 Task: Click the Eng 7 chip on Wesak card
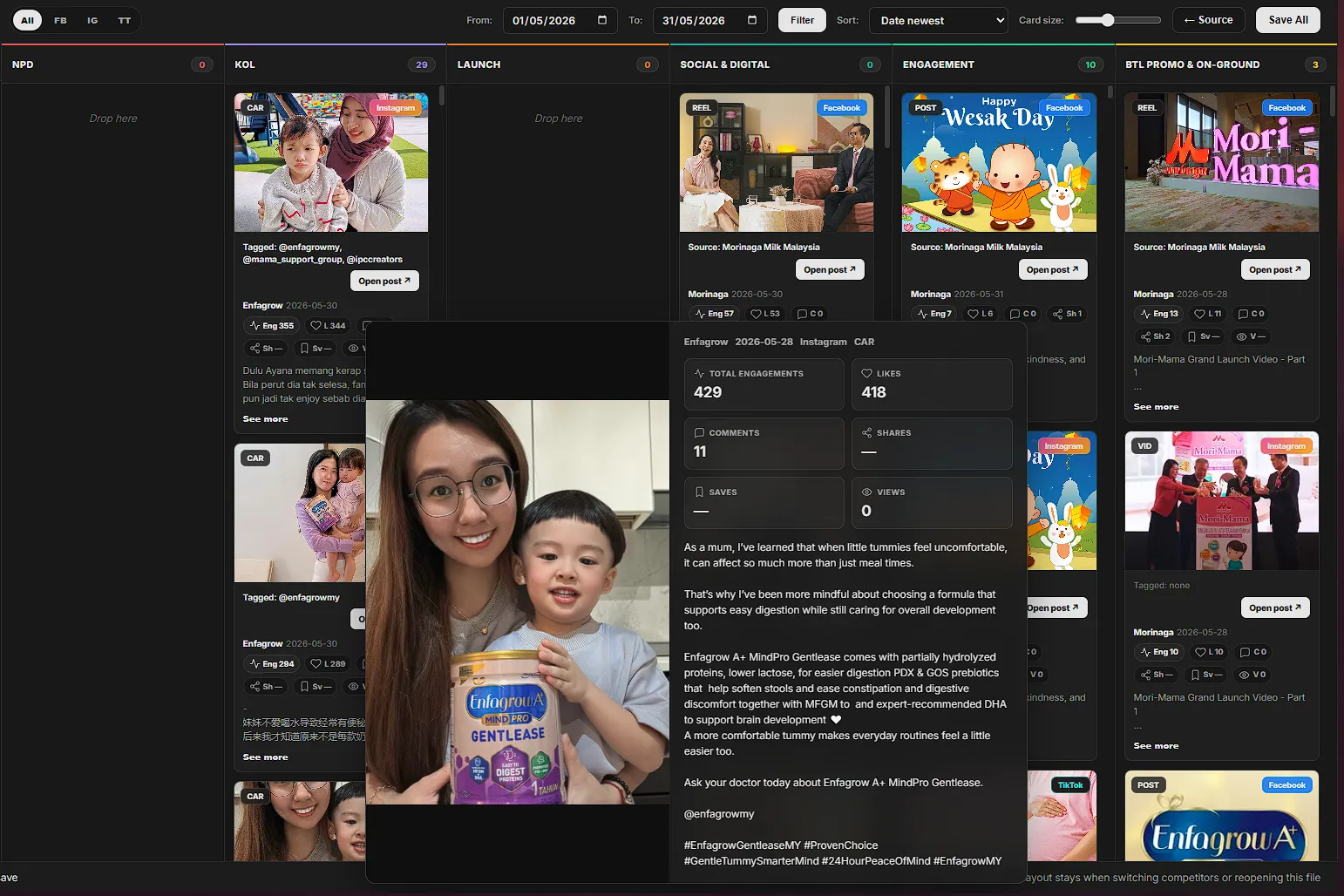coord(934,314)
